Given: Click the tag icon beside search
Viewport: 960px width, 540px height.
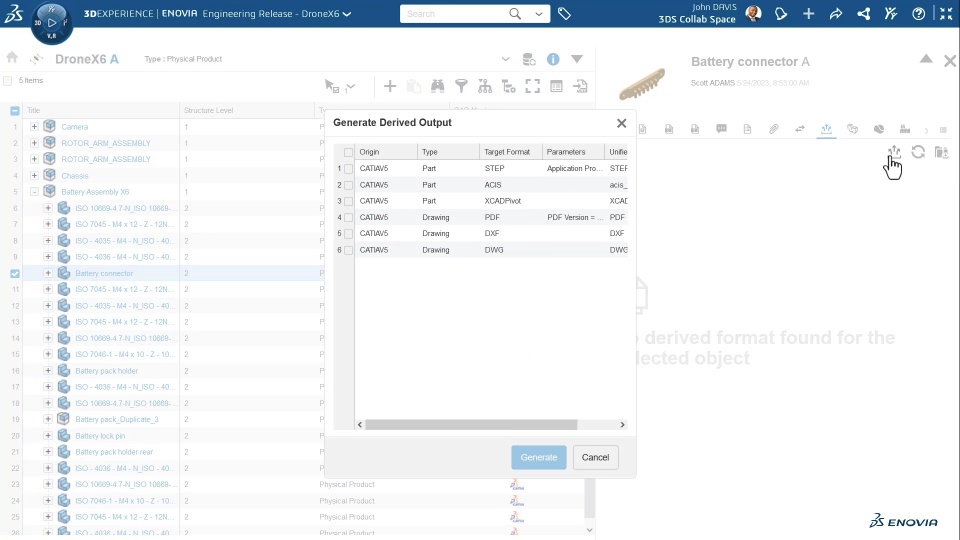Looking at the screenshot, I should tap(564, 13).
